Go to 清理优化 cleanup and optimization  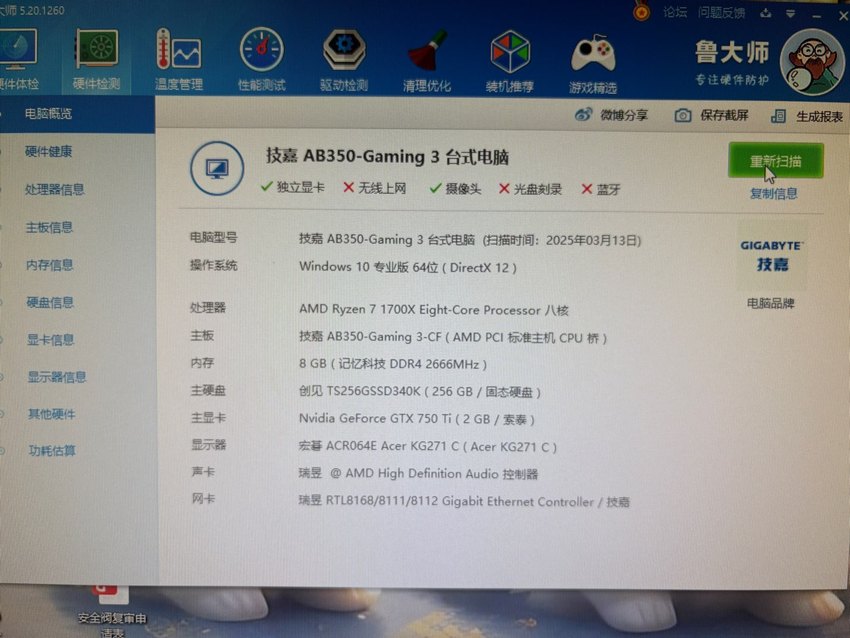[x=427, y=61]
